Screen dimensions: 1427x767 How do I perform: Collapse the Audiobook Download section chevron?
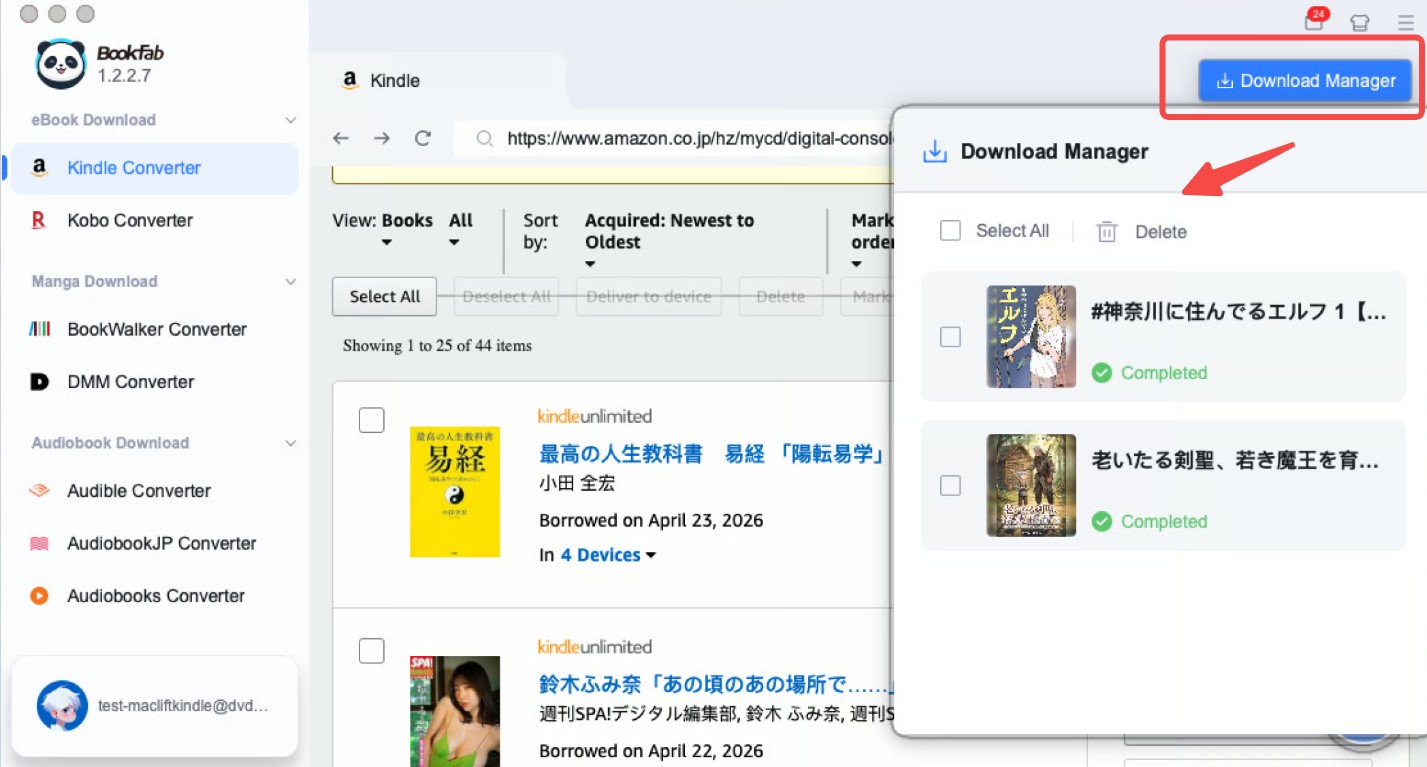[291, 443]
